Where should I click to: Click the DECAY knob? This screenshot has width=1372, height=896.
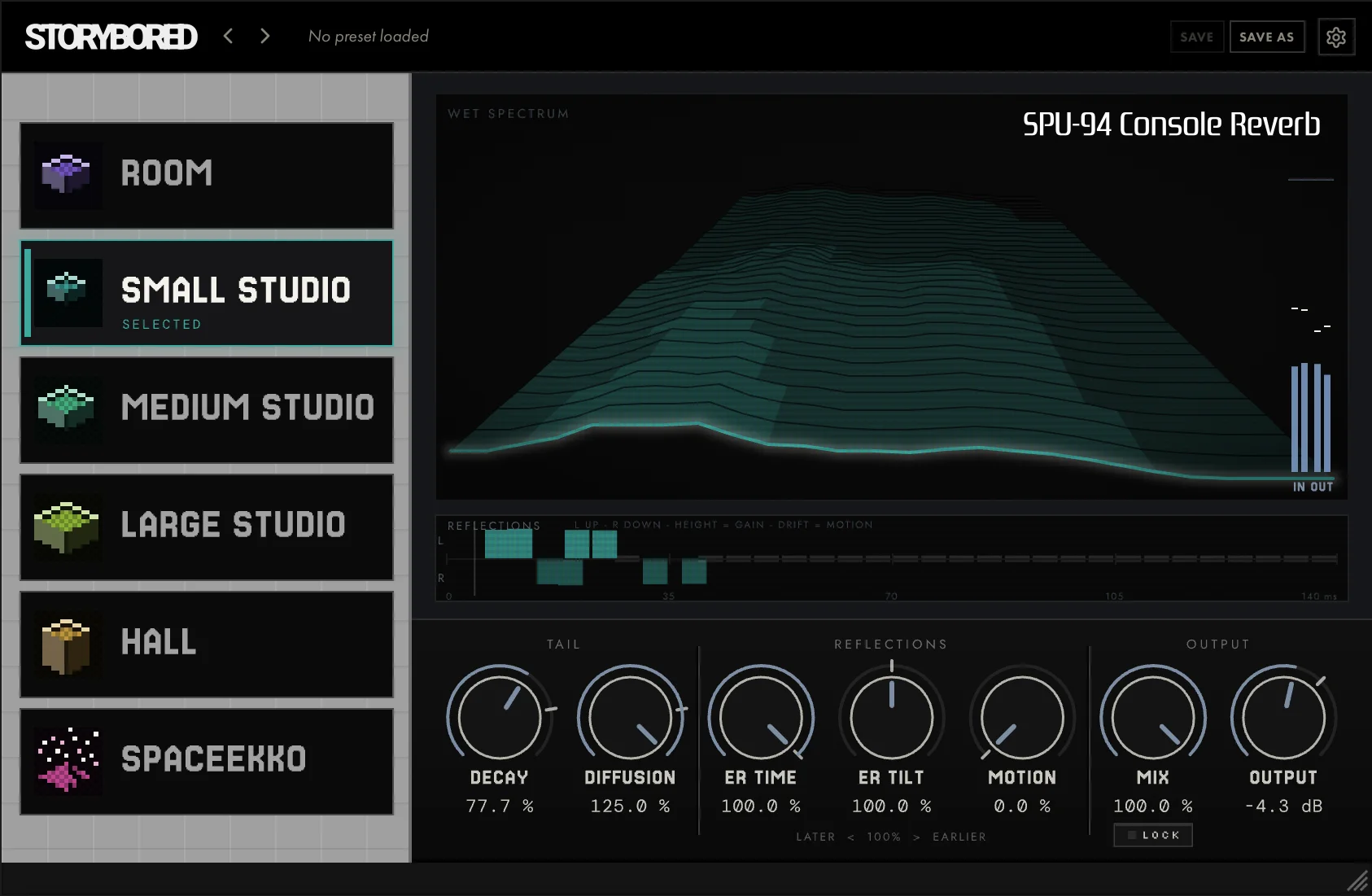click(x=500, y=718)
